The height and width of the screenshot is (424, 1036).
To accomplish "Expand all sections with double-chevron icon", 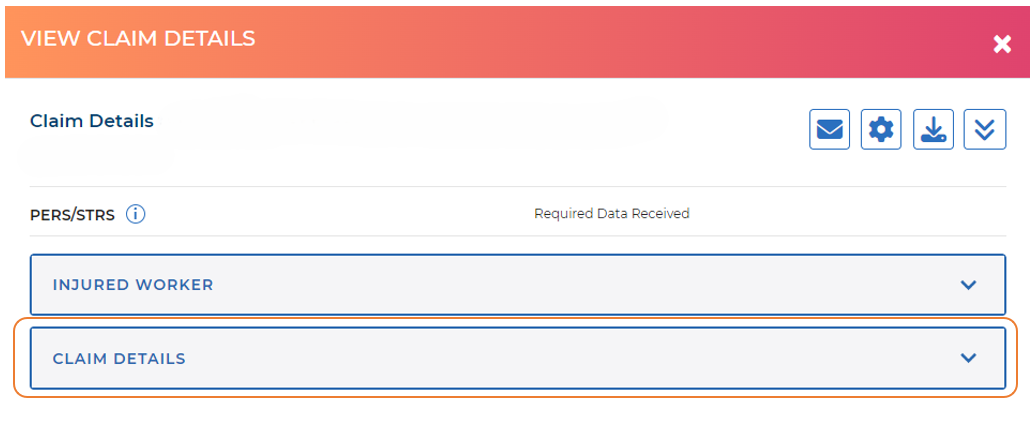I will click(x=985, y=130).
